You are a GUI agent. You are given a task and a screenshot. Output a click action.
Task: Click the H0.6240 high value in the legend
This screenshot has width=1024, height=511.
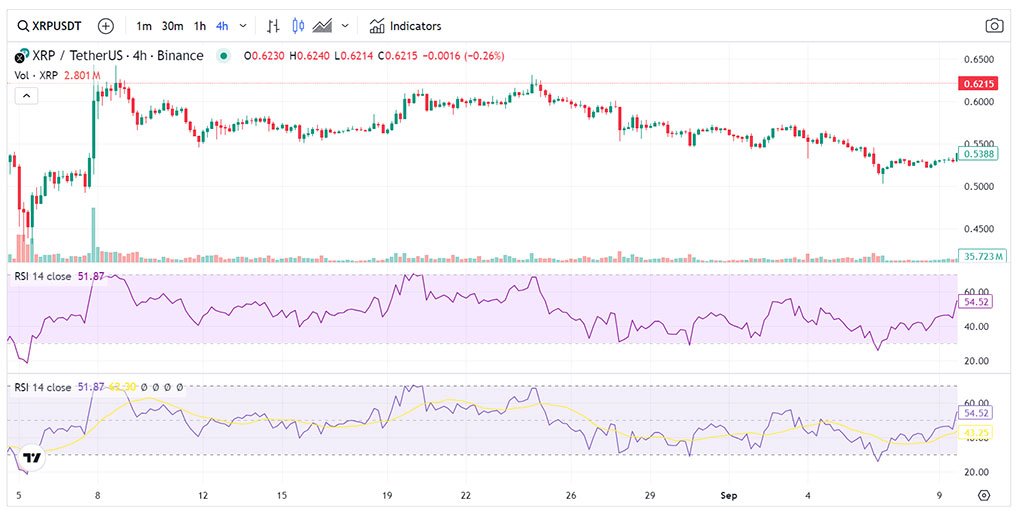coord(312,56)
